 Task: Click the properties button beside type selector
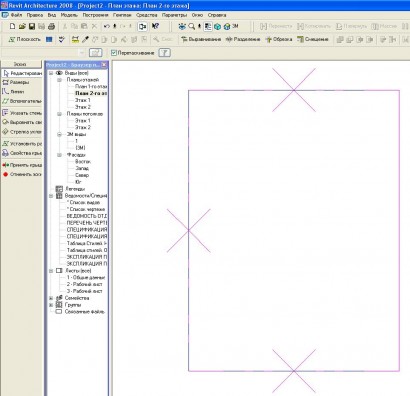pyautogui.click(x=96, y=53)
